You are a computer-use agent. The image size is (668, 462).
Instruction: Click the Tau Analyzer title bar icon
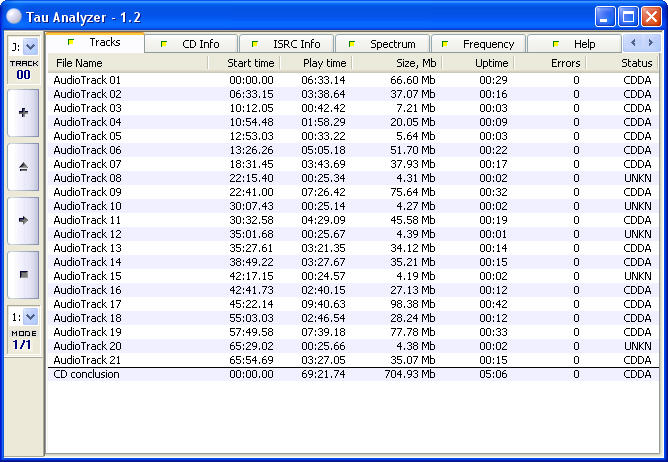click(x=13, y=16)
